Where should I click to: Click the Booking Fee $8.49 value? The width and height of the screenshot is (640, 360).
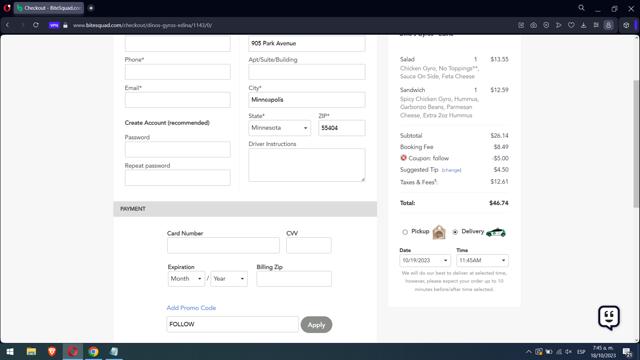tap(501, 147)
